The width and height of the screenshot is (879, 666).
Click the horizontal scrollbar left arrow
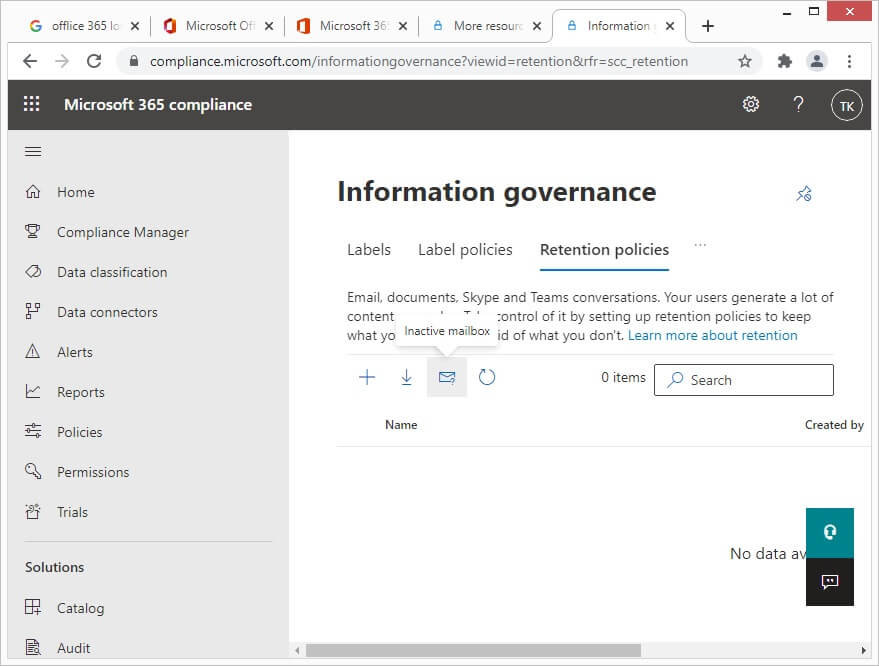[297, 650]
